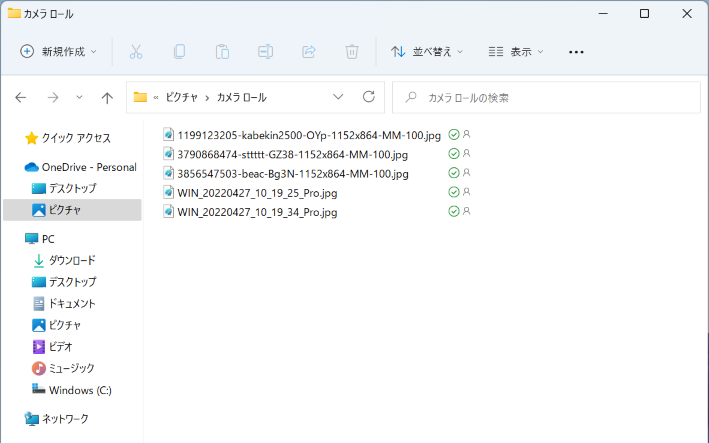Click green sync check for WIN_20220427_10_19_34_Pro.jpg
The image size is (709, 443).
(454, 211)
